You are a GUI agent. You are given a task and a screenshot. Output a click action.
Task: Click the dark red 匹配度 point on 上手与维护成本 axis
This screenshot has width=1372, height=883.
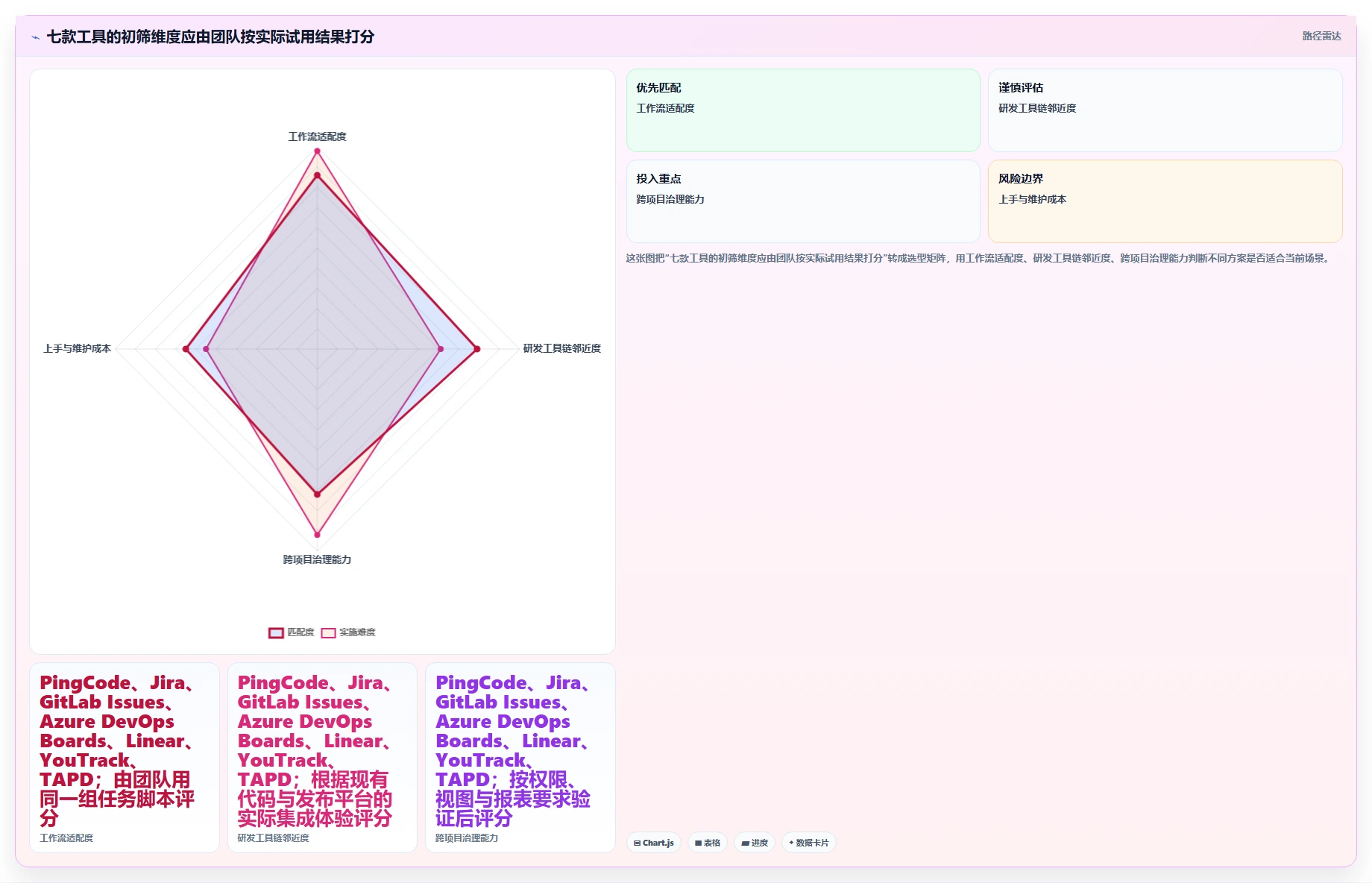[186, 349]
